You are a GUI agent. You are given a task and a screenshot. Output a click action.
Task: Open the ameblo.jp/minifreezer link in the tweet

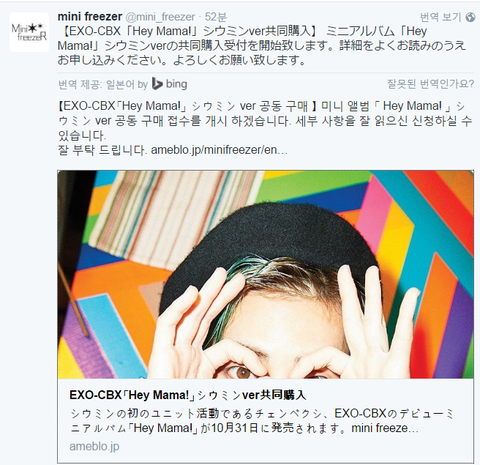pyautogui.click(x=219, y=150)
